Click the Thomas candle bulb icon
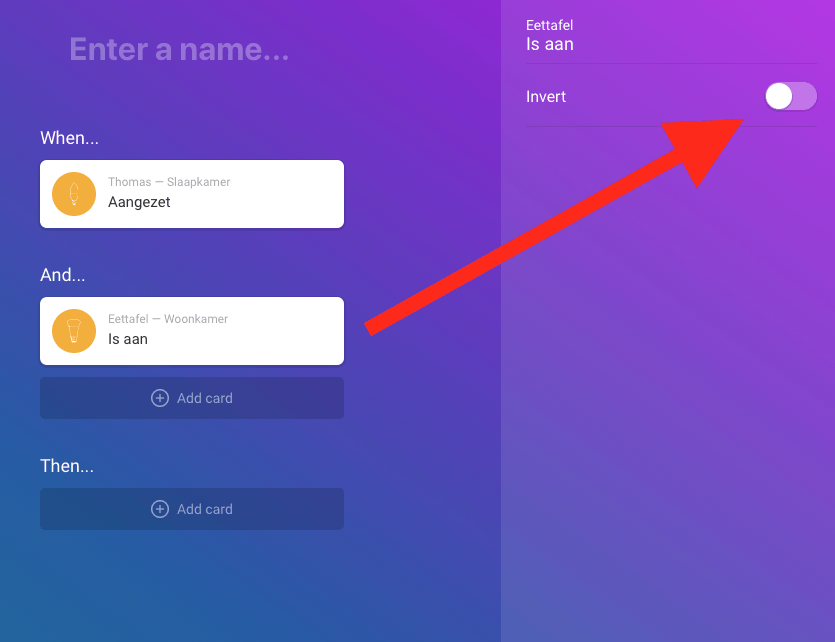 click(x=74, y=194)
